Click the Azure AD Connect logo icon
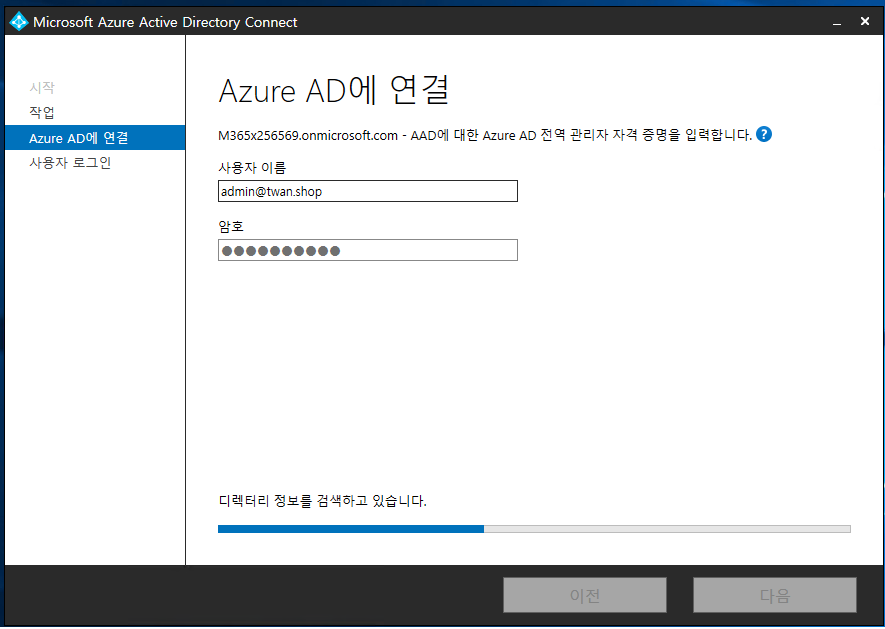The width and height of the screenshot is (885, 629). 19,22
